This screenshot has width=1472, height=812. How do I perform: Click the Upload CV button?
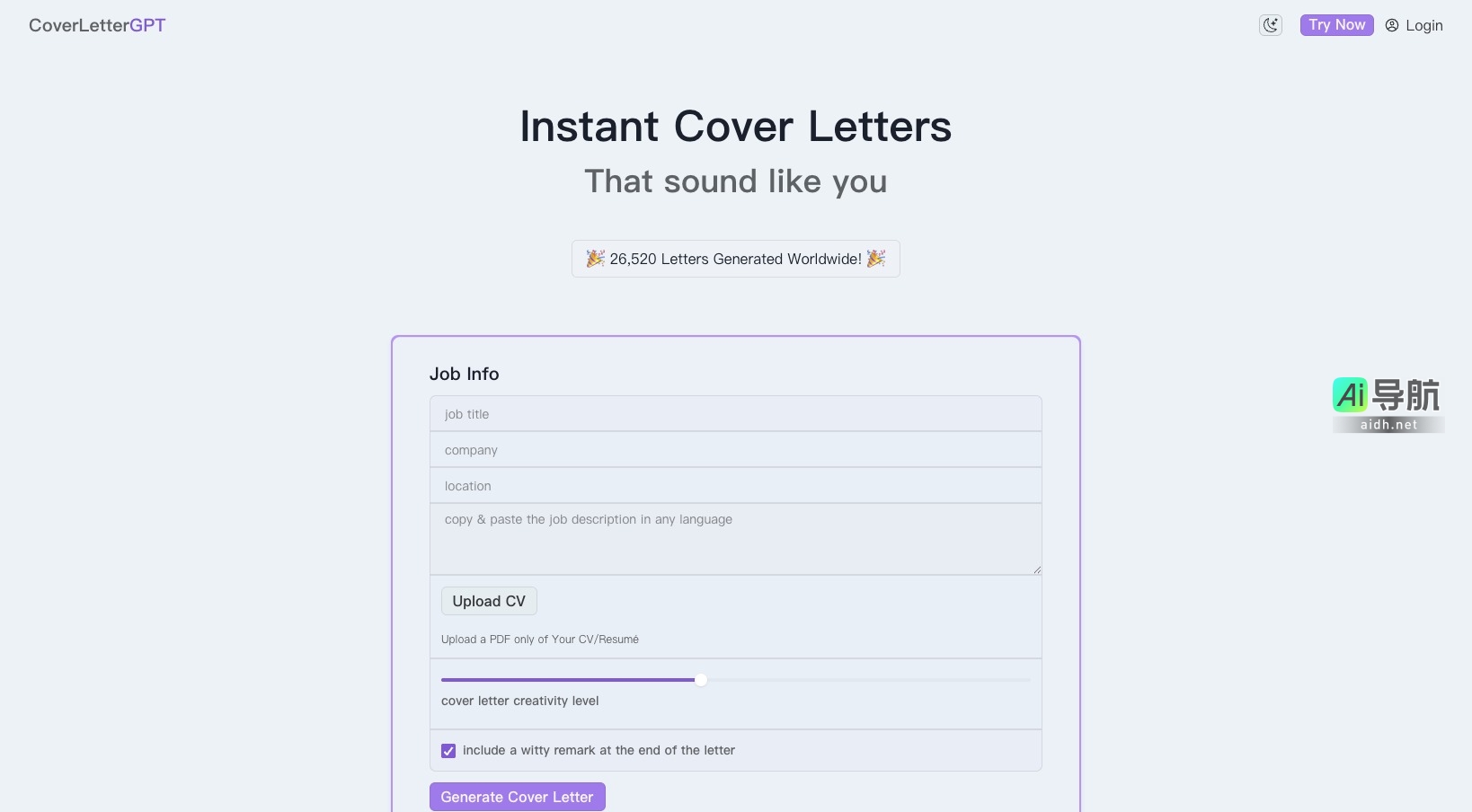click(488, 601)
